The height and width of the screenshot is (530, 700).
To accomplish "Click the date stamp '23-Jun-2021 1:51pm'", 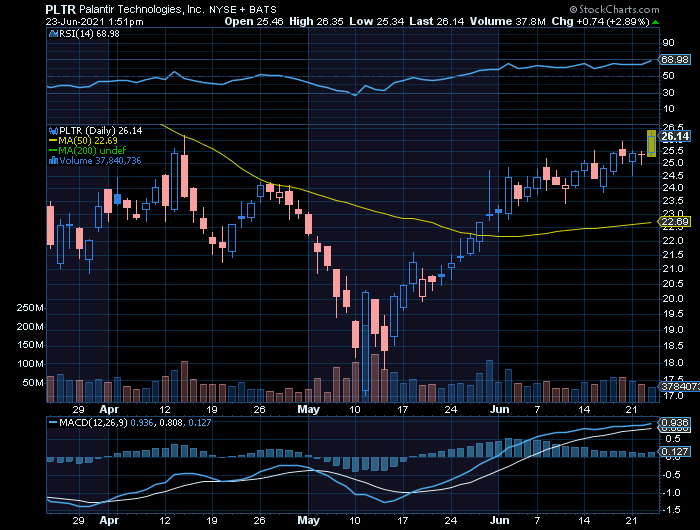I will pos(94,21).
